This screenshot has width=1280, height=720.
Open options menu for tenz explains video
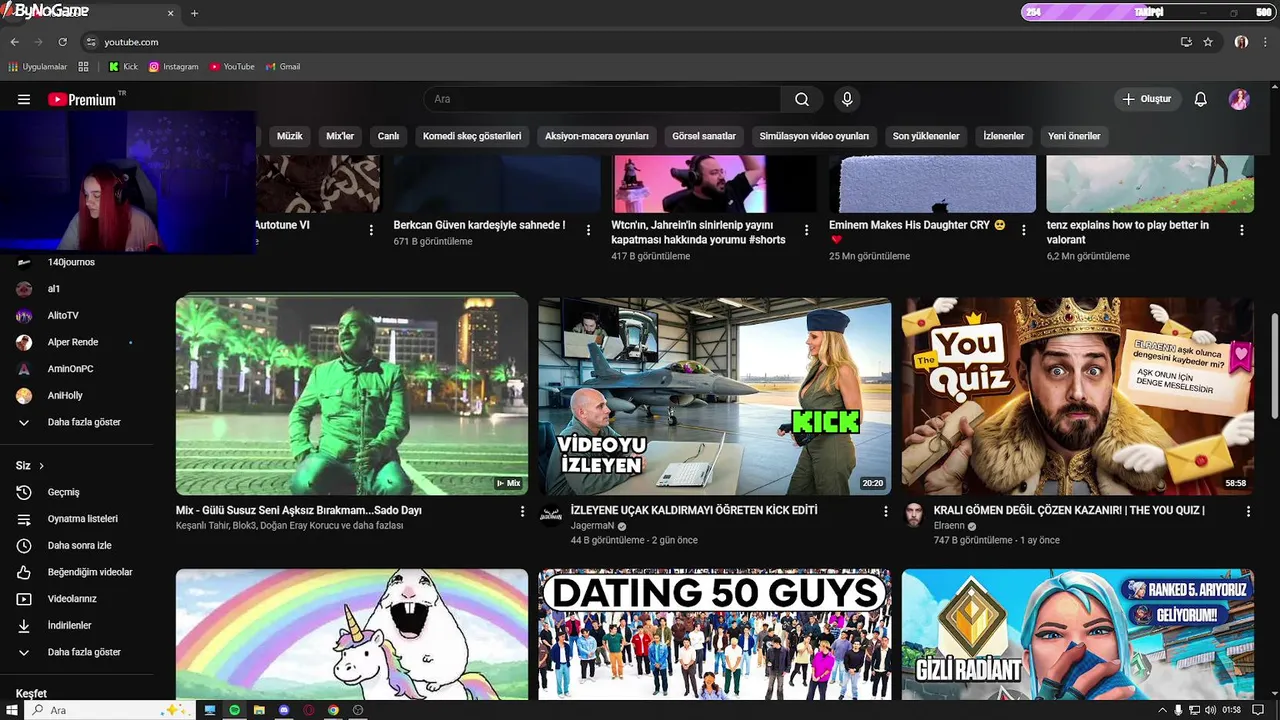click(x=1242, y=230)
